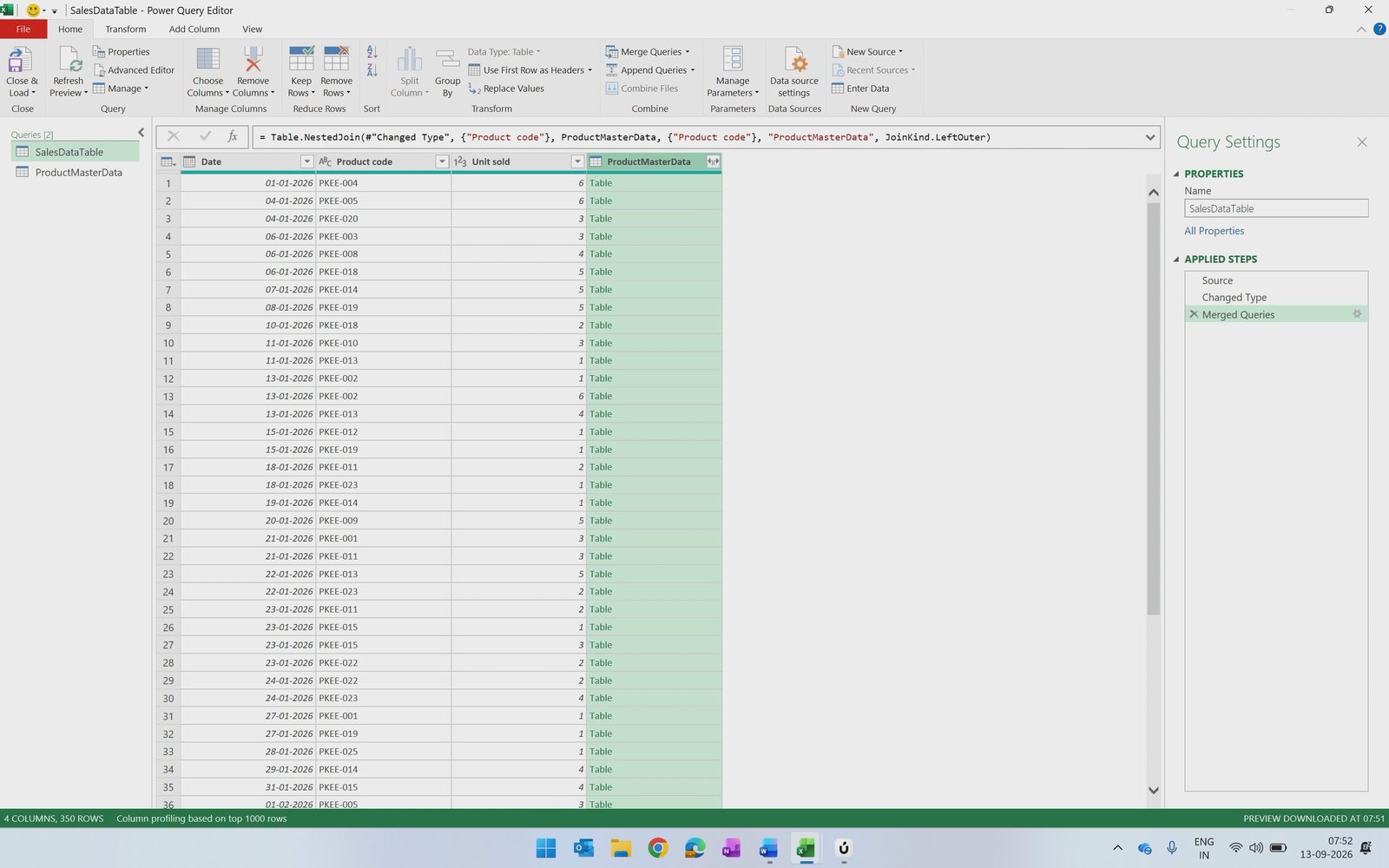Screen dimensions: 1389x868
Task: Click the Choose Columns icon
Action: pos(207,59)
